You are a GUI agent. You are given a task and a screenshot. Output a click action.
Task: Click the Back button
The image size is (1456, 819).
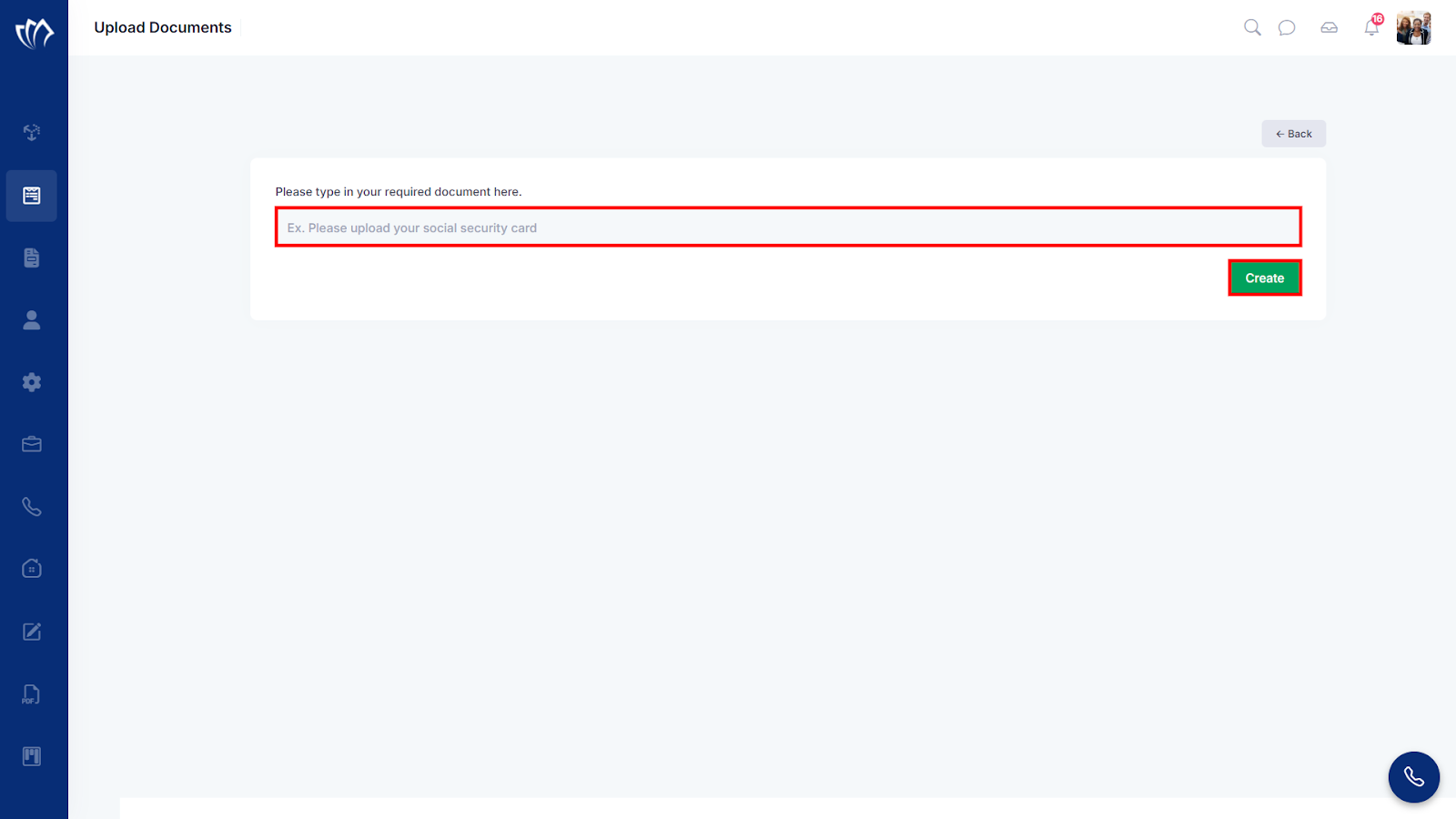click(1293, 134)
